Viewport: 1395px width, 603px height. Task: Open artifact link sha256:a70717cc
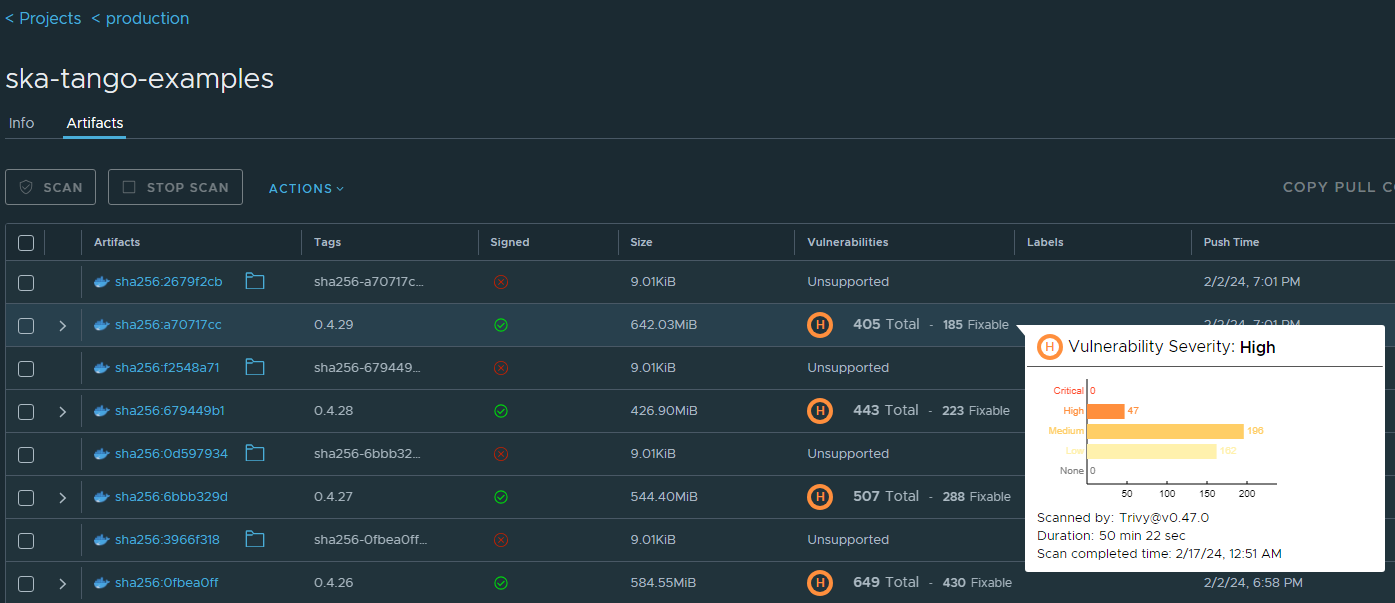click(168, 325)
